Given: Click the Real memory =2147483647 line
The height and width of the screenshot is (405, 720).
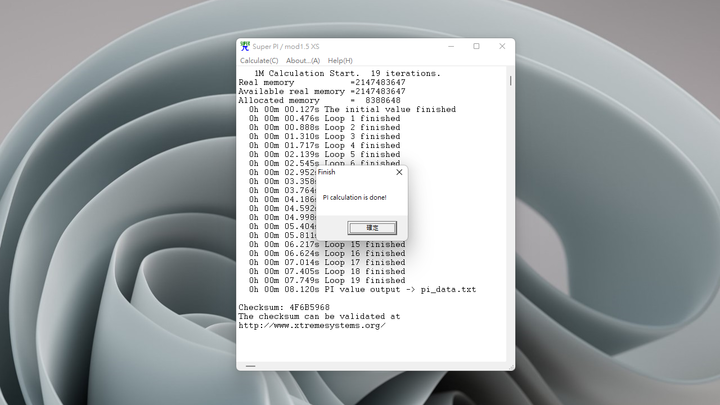Looking at the screenshot, I should pos(322,83).
